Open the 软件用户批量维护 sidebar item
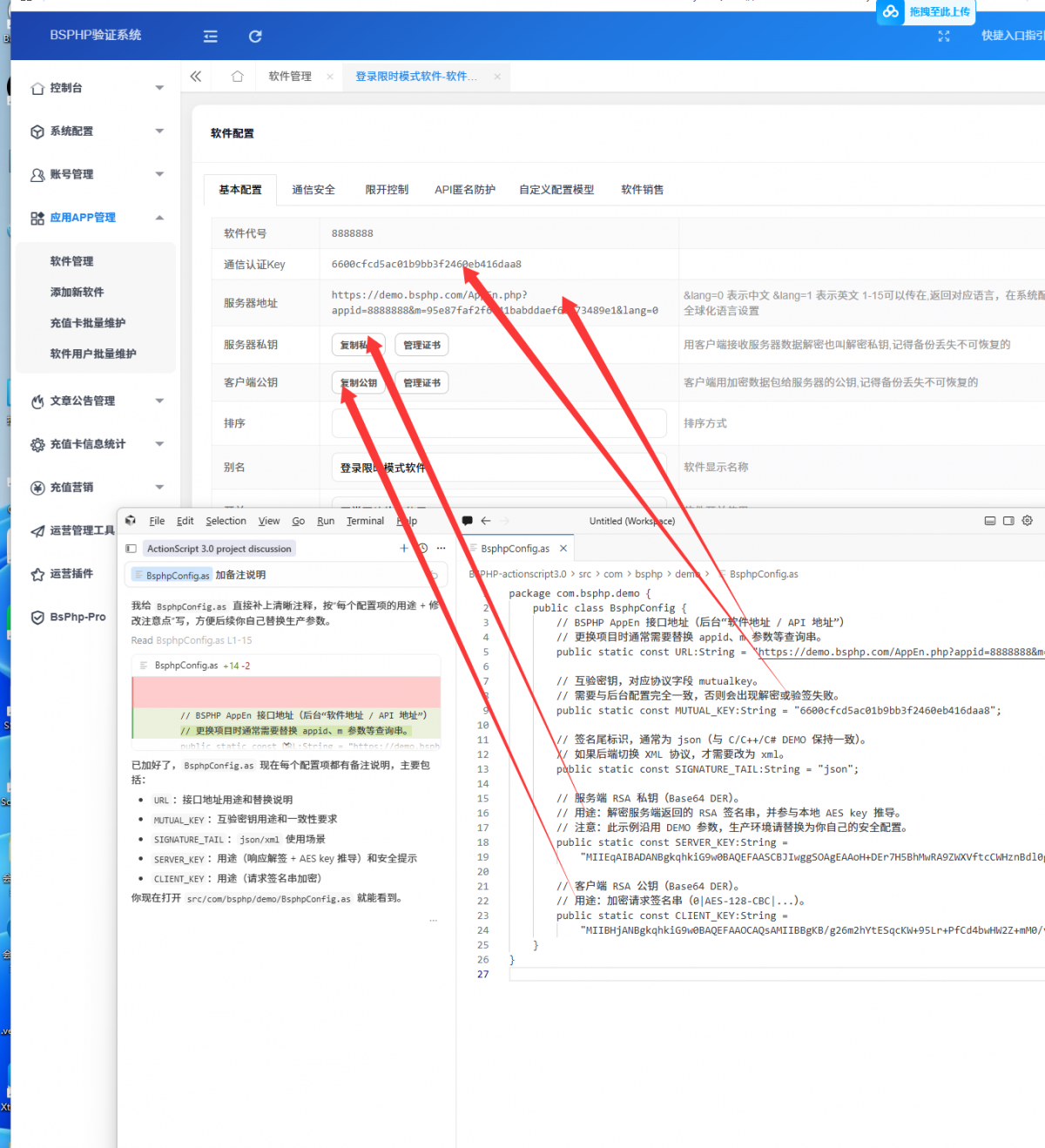 click(x=93, y=355)
